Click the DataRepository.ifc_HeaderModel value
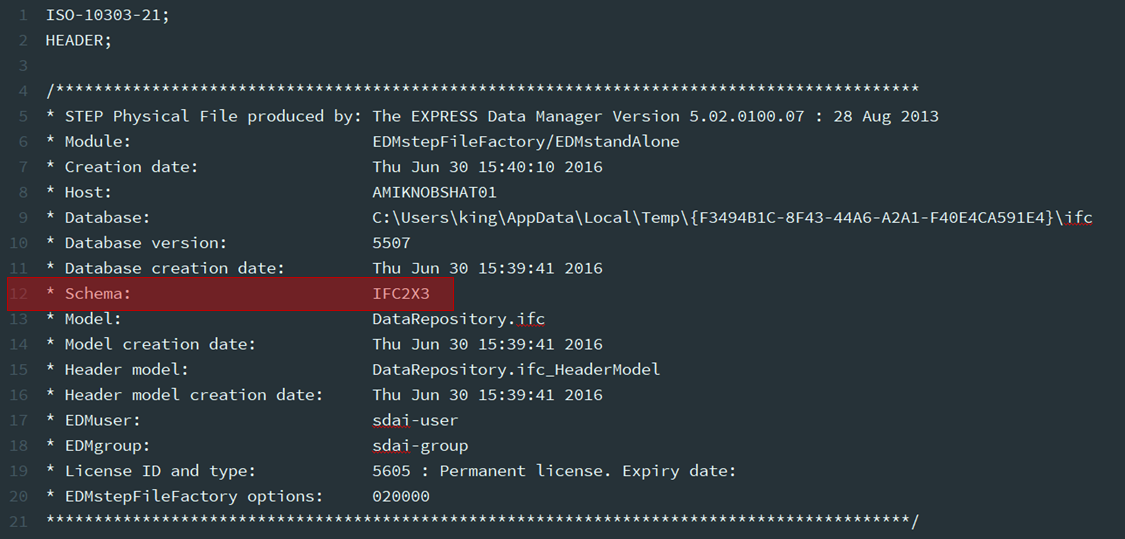 tap(515, 370)
